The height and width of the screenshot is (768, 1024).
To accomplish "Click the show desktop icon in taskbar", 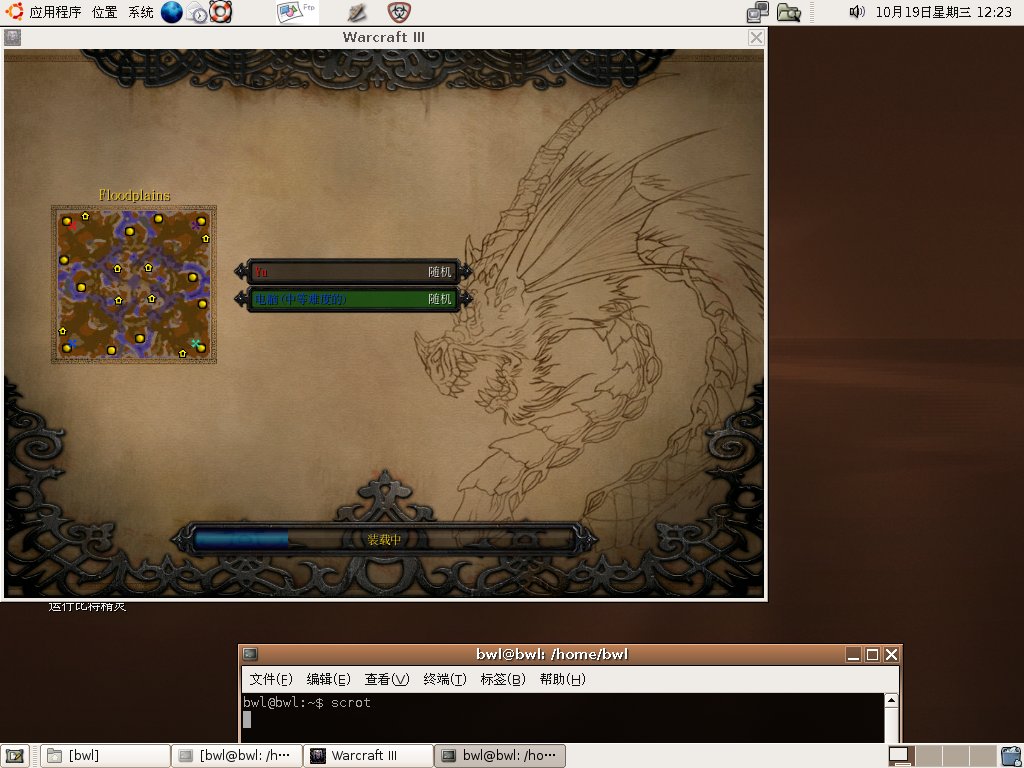I will click(x=14, y=756).
